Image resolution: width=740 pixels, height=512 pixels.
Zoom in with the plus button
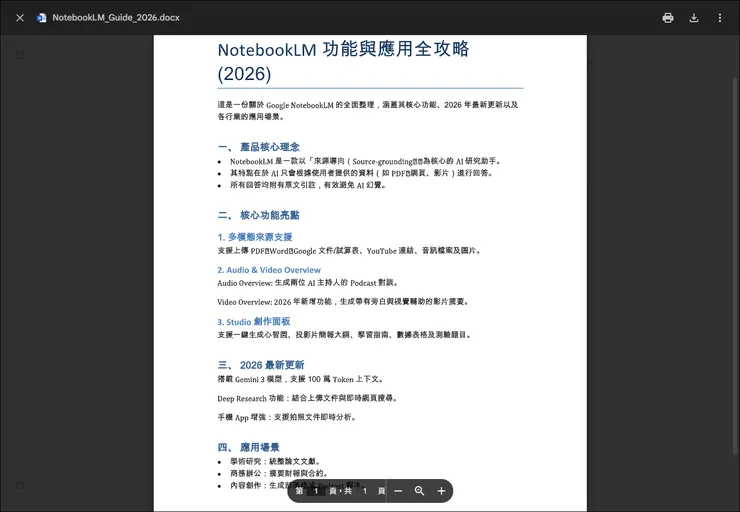(441, 491)
